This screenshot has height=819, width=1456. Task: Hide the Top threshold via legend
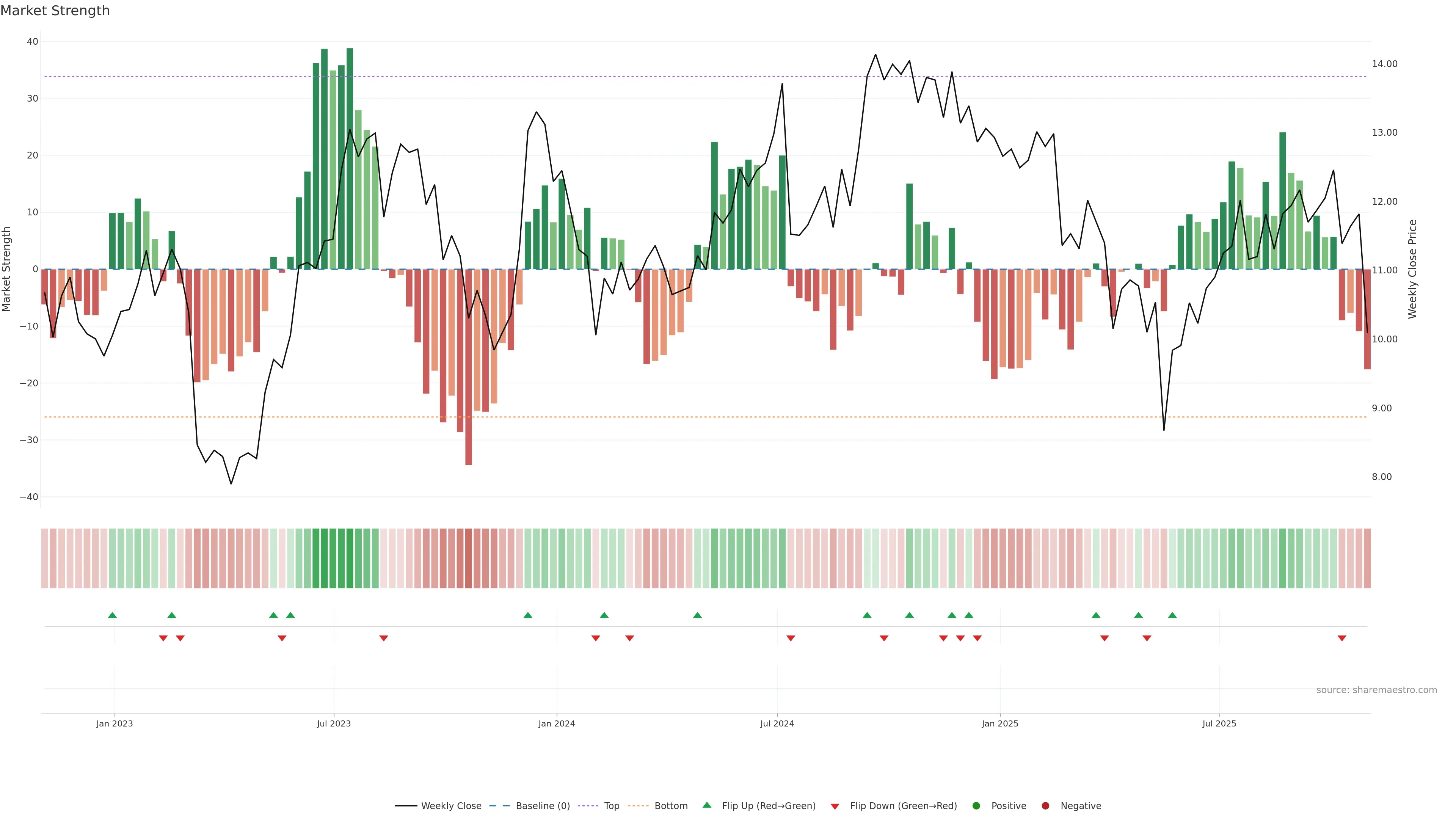point(612,806)
